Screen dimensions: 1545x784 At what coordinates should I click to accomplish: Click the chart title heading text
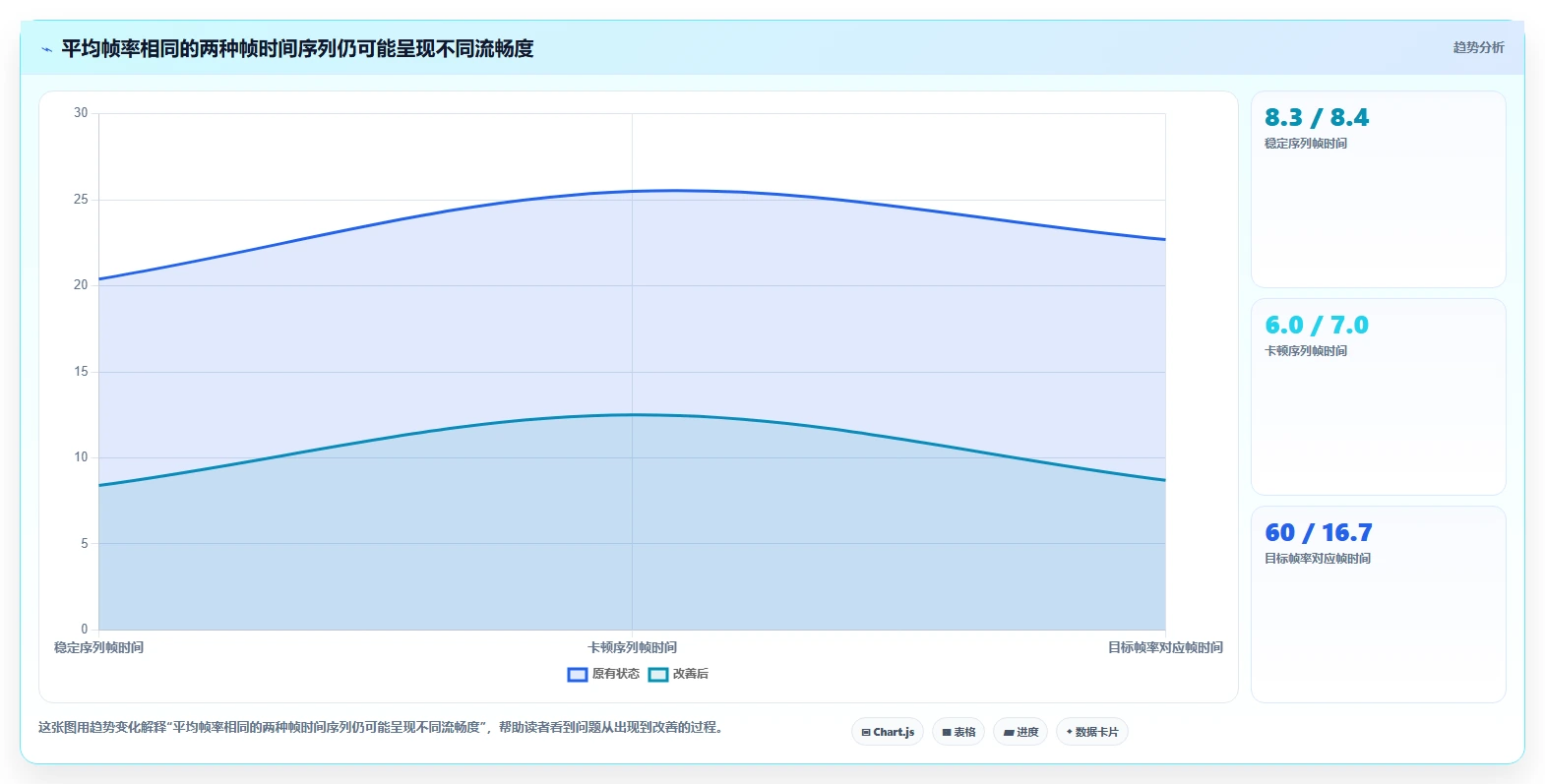pyautogui.click(x=297, y=48)
